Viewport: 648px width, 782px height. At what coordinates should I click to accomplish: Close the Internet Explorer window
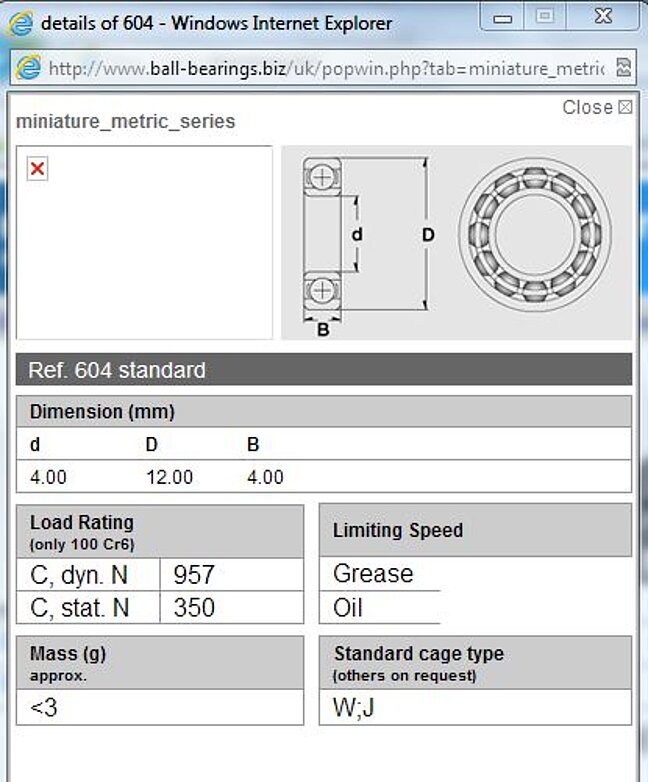pyautogui.click(x=602, y=17)
